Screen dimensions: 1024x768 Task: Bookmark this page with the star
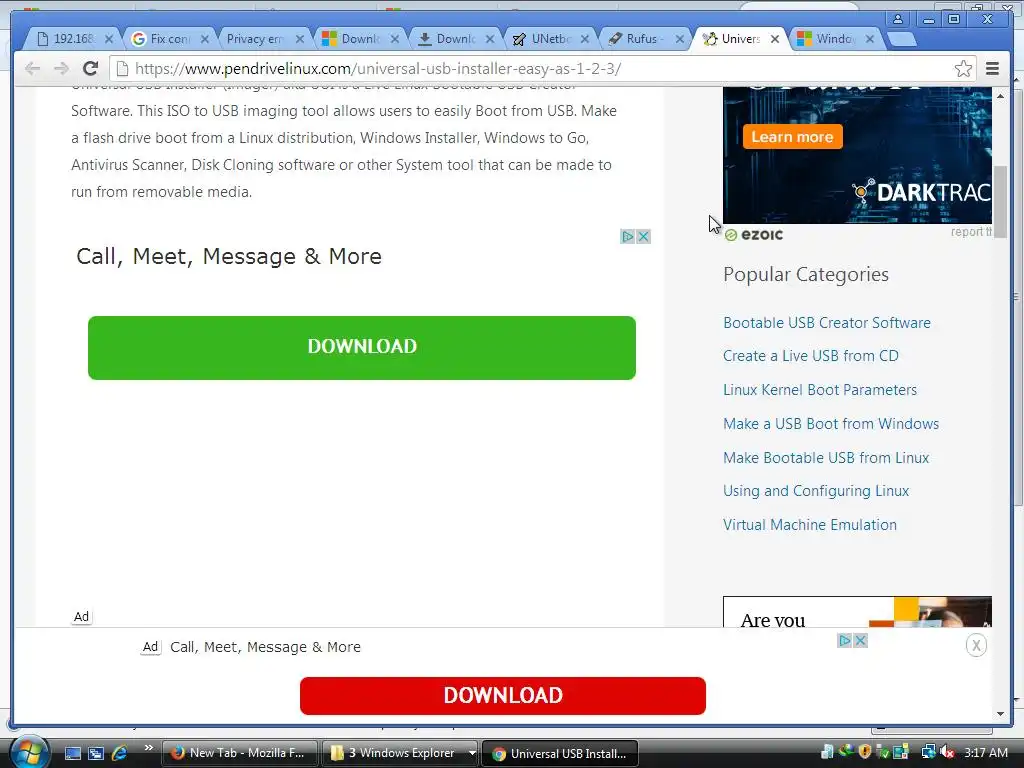tap(963, 69)
